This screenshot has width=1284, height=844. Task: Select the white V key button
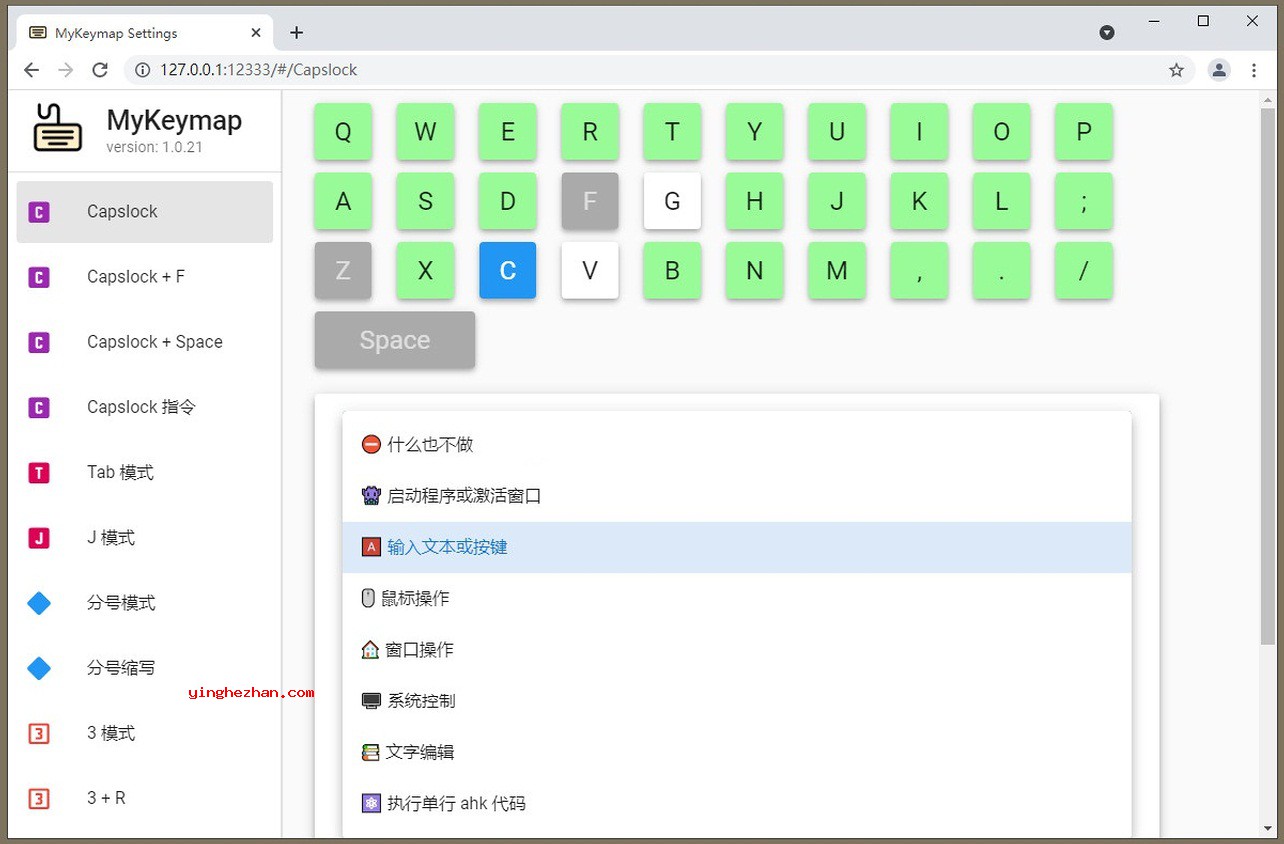(590, 270)
